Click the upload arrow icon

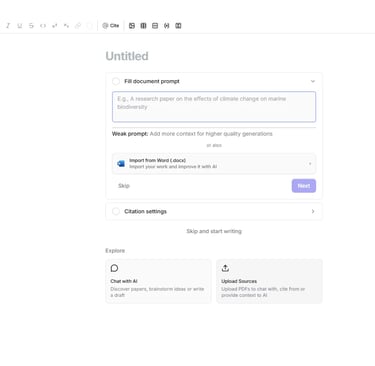point(225,268)
